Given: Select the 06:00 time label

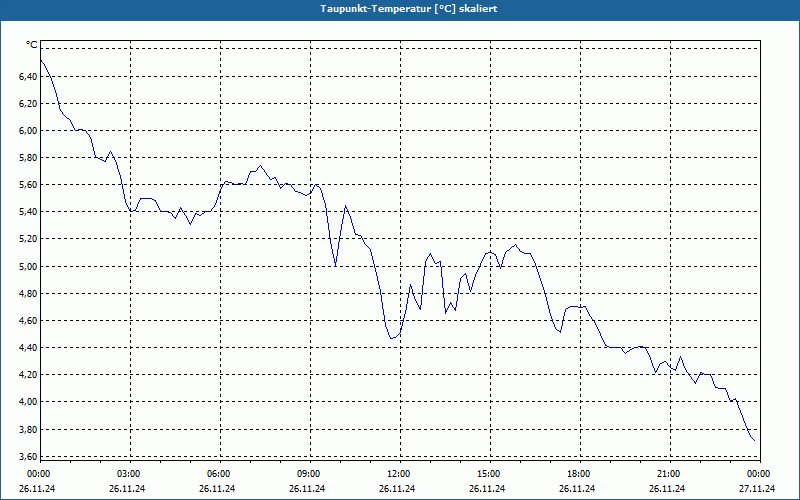Looking at the screenshot, I should [218, 474].
